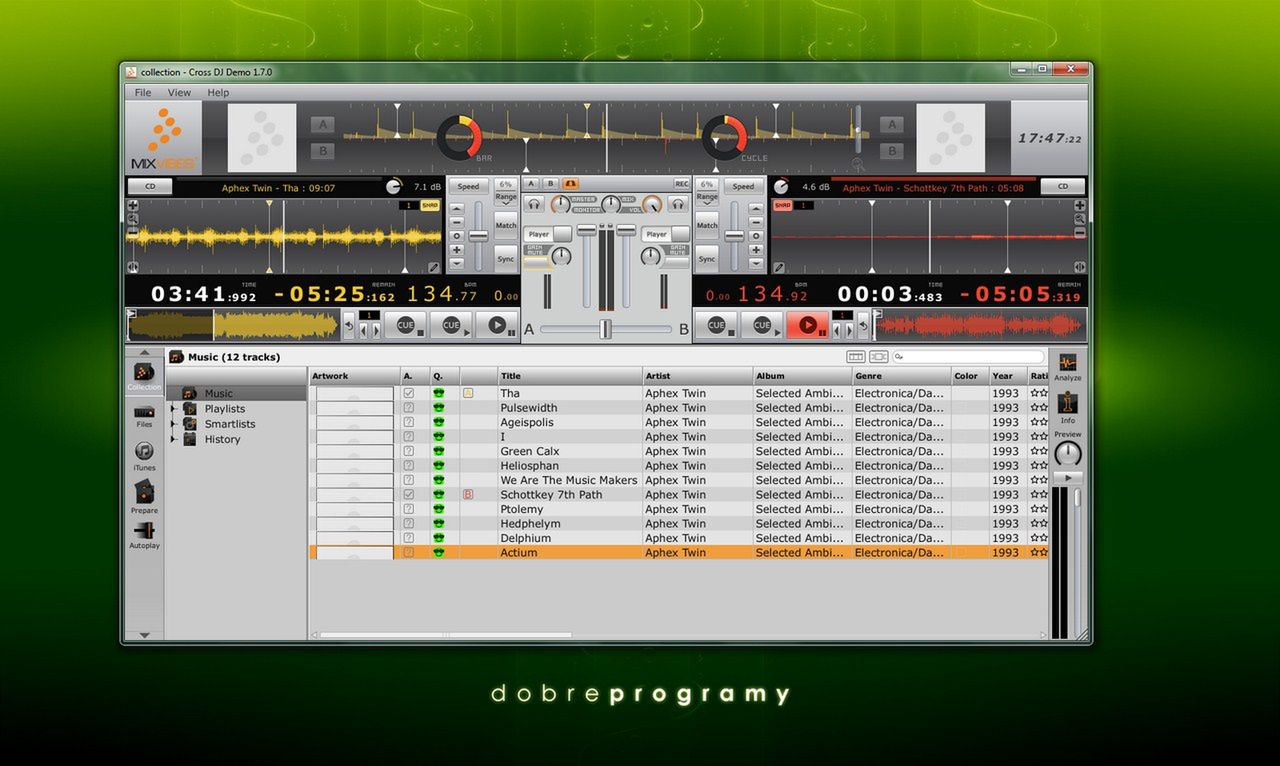Click deck A CD button
The height and width of the screenshot is (766, 1280).
(150, 187)
